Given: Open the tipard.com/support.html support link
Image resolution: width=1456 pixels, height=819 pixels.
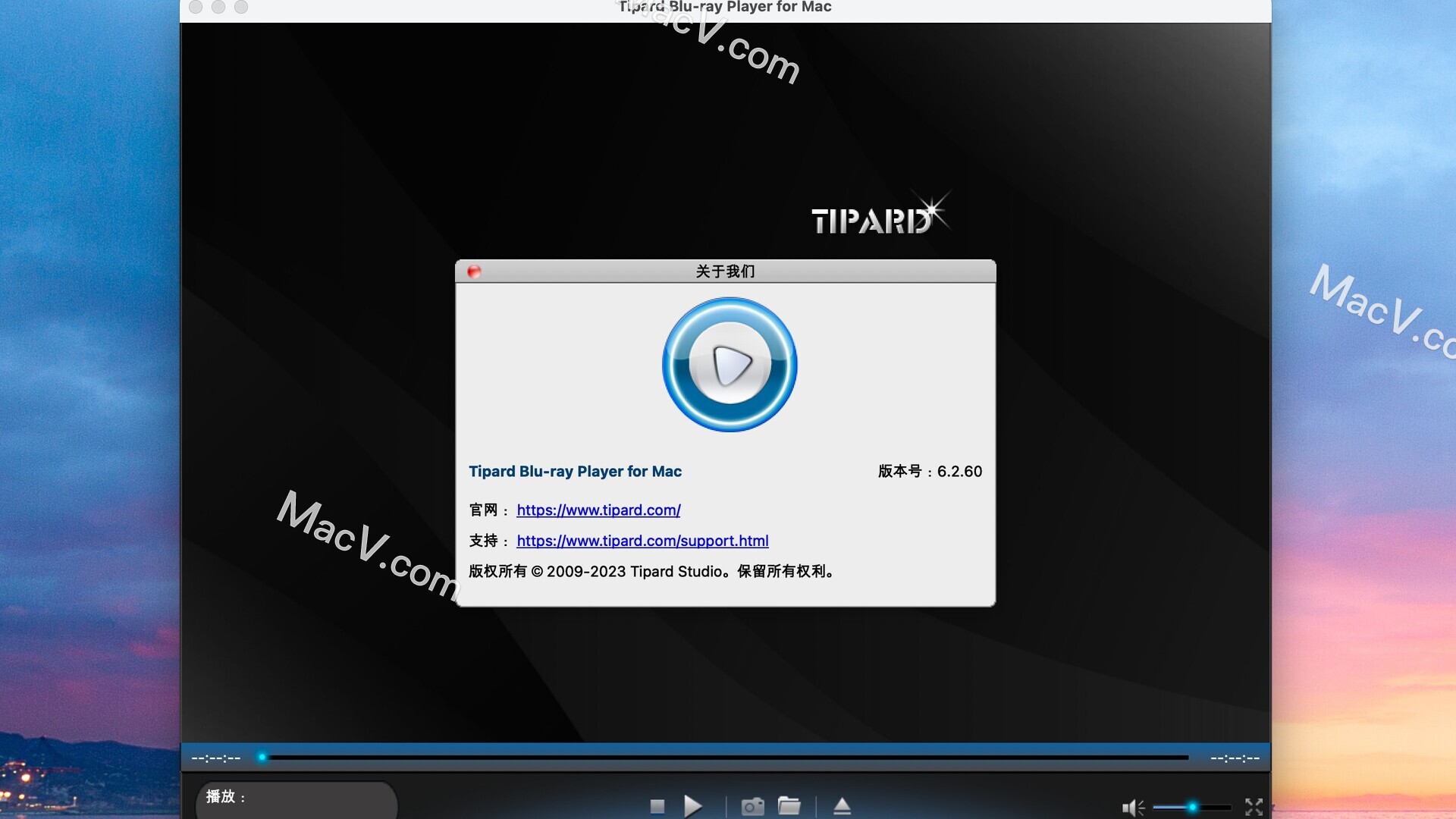Looking at the screenshot, I should 642,541.
